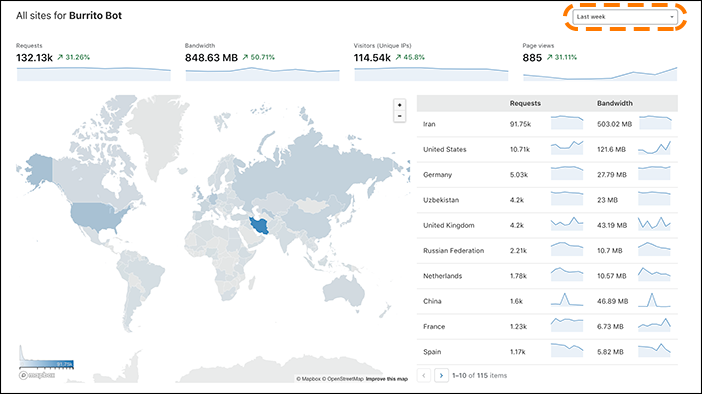Click China's 46.89 MB bandwidth value
Screen dimensions: 702x394
(612, 301)
